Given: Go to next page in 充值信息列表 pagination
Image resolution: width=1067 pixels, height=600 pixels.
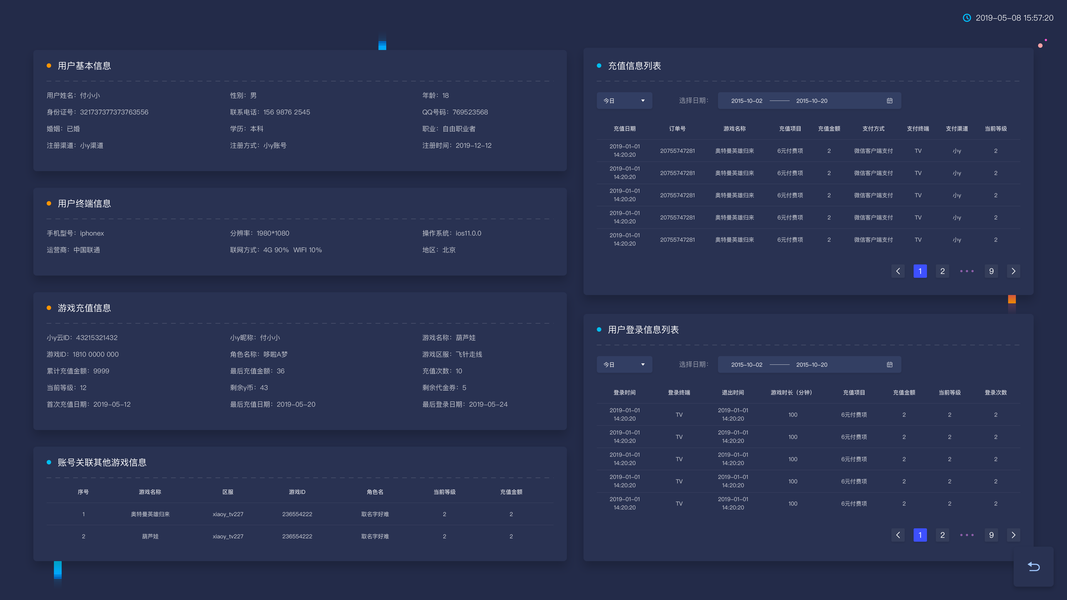Looking at the screenshot, I should pos(1013,271).
